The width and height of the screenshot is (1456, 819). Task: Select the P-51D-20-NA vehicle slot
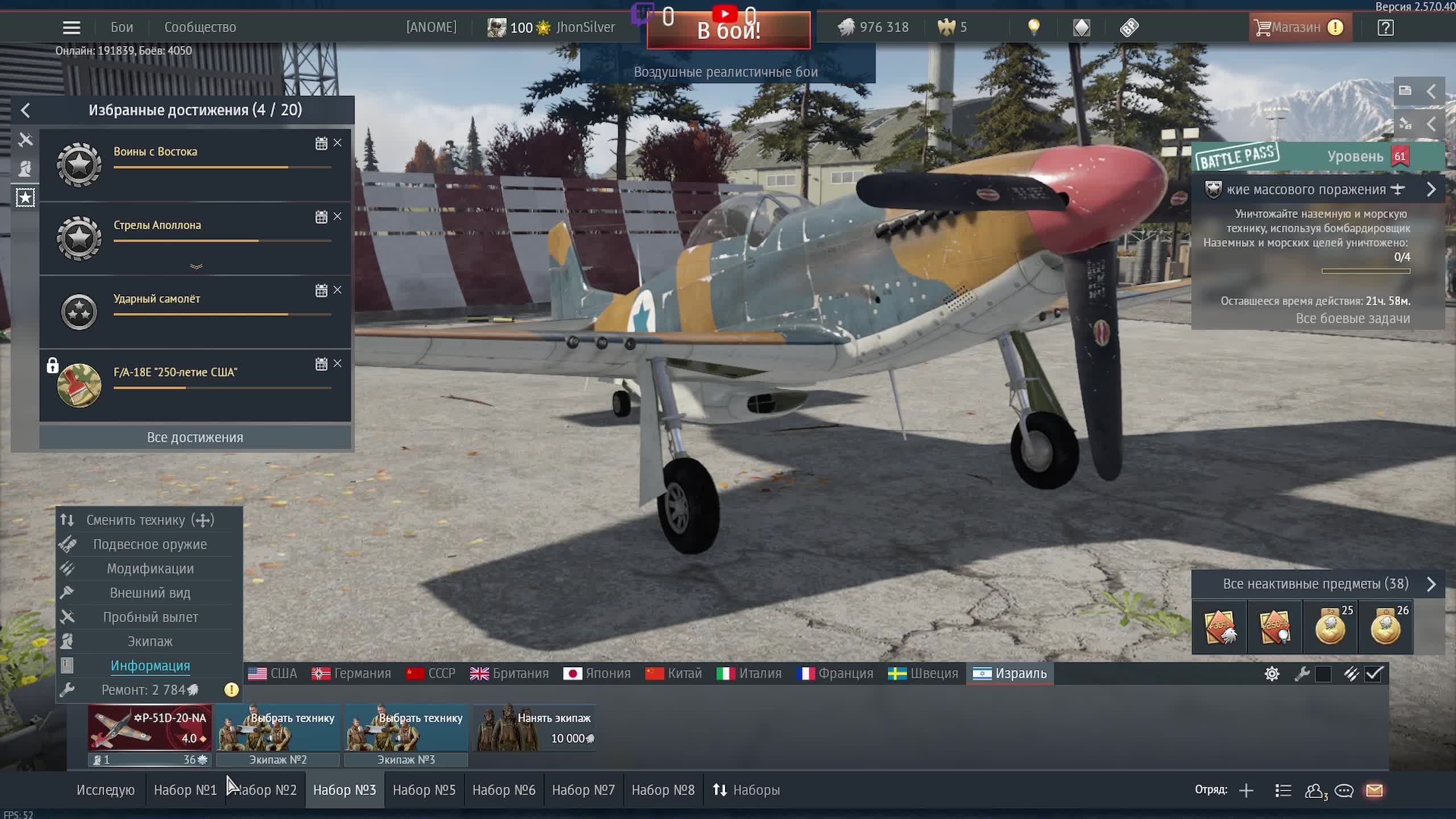[x=150, y=728]
